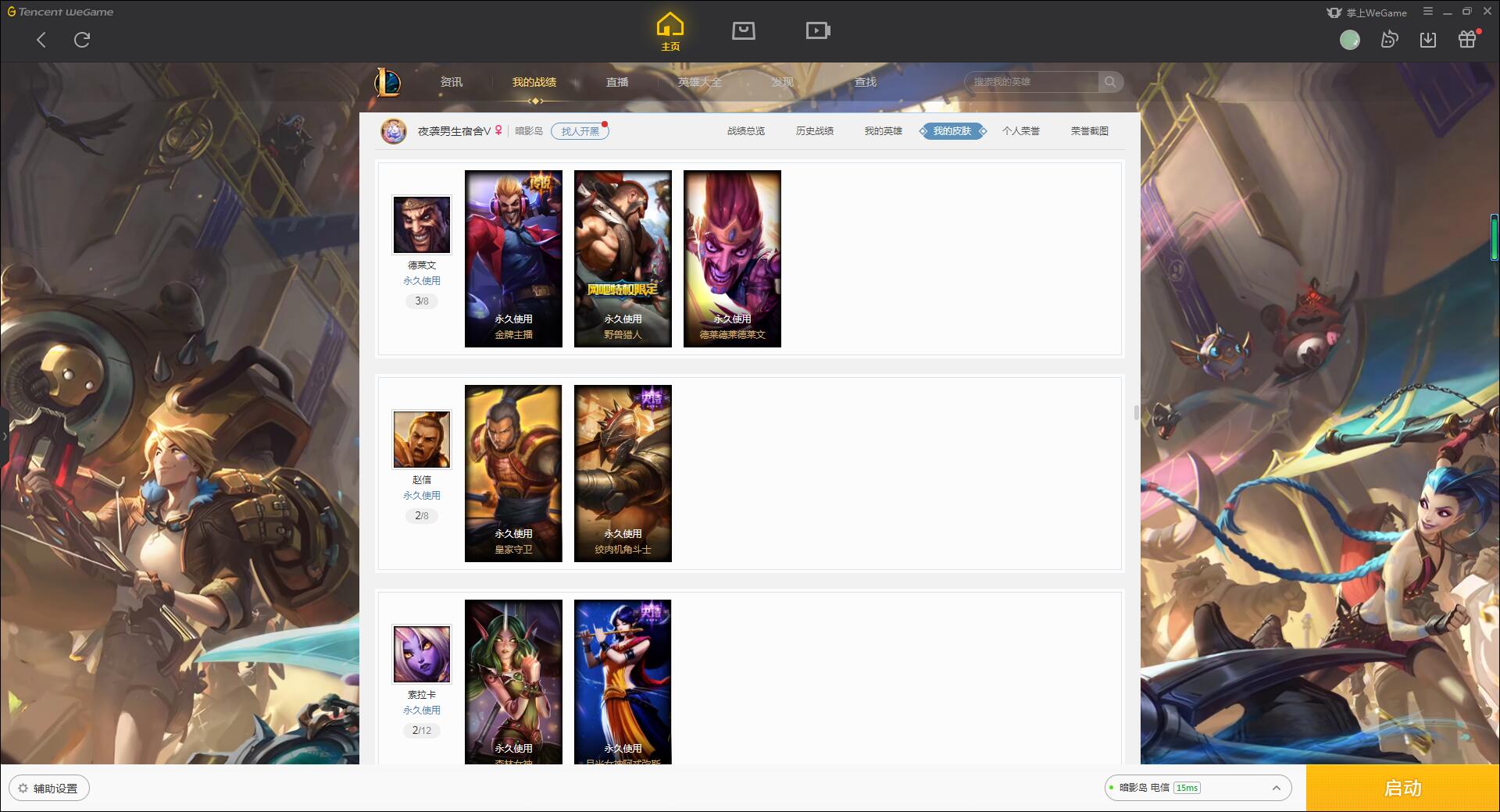
Task: Expand the 暗影岛 电信 server dropdown
Action: tap(1198, 788)
